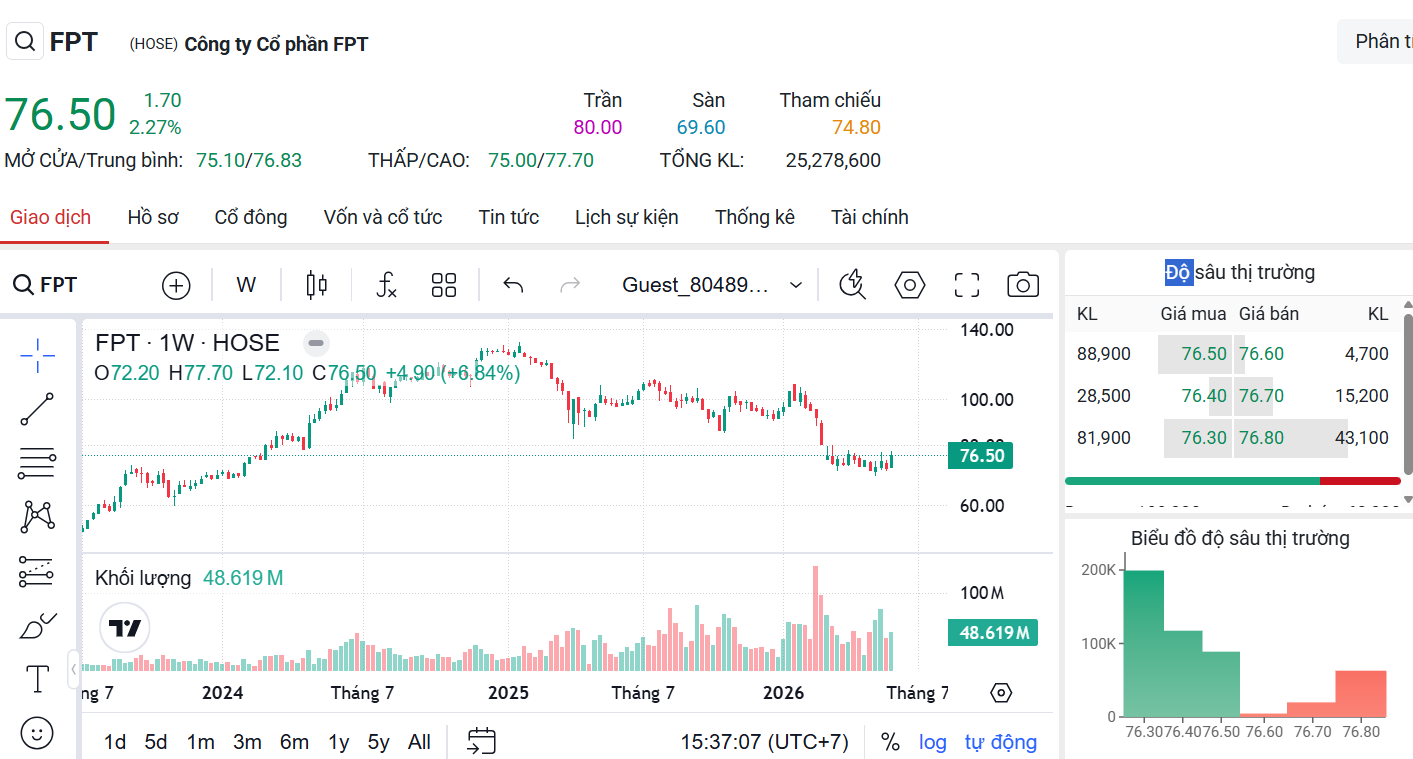Click the TradingView logo on chart
This screenshot has width=1413, height=759.
(125, 628)
